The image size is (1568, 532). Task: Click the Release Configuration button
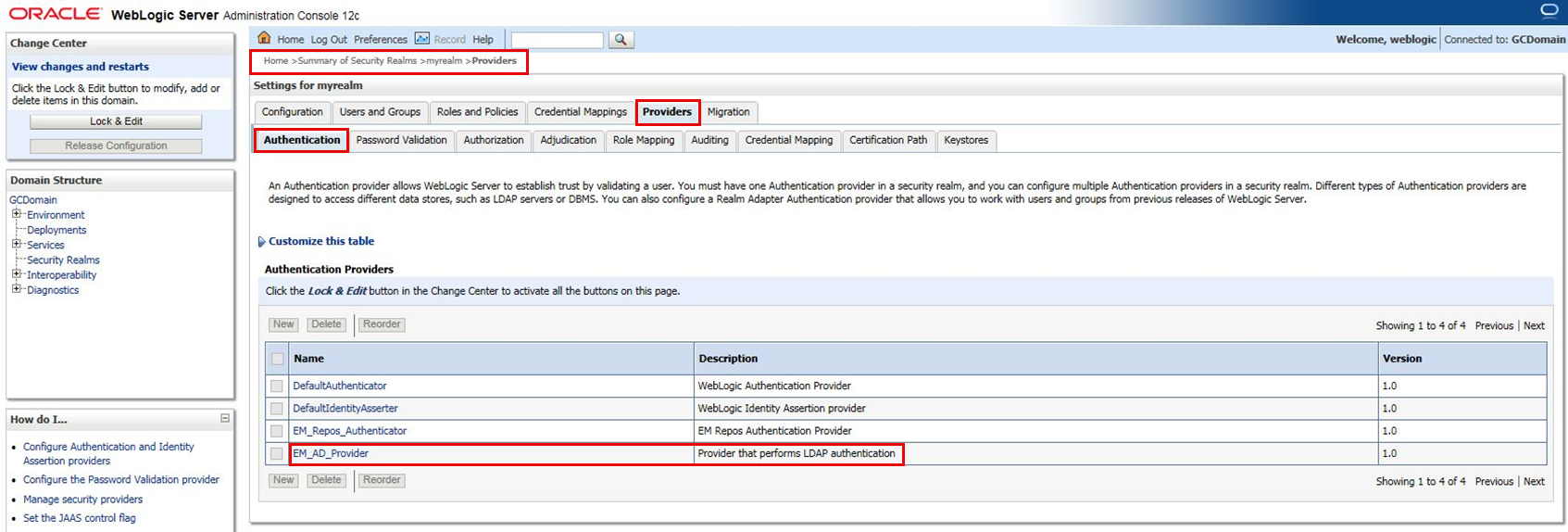tap(116, 146)
